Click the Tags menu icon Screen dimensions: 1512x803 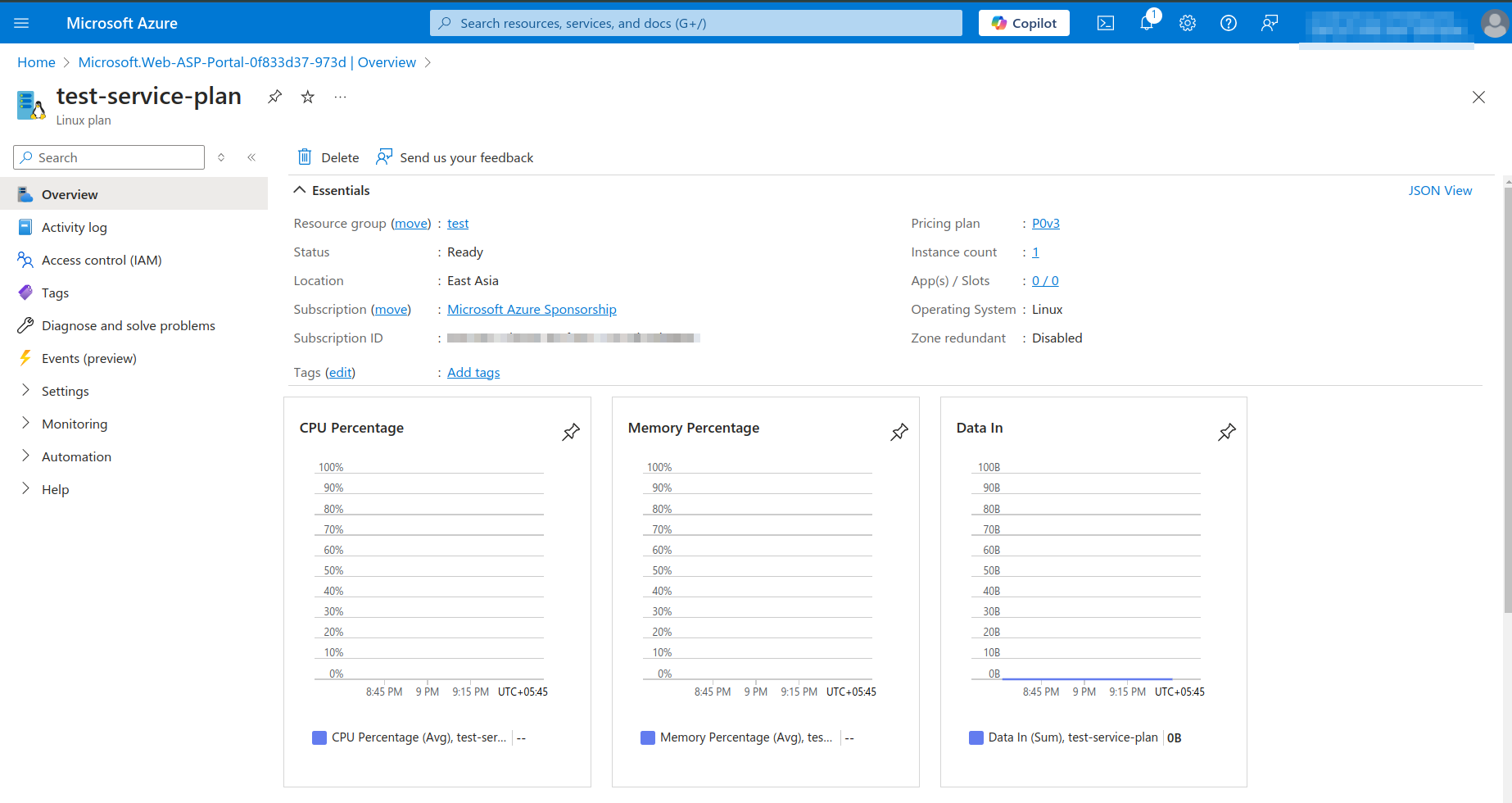[25, 293]
